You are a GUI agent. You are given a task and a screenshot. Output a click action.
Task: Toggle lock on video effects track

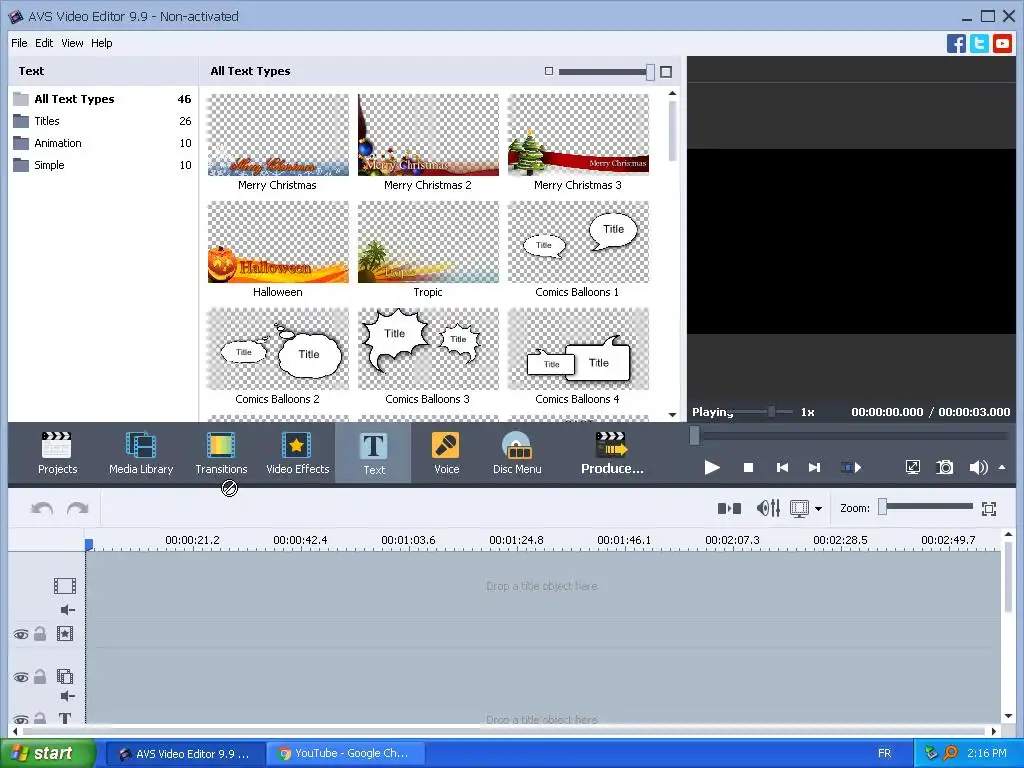[x=40, y=633]
